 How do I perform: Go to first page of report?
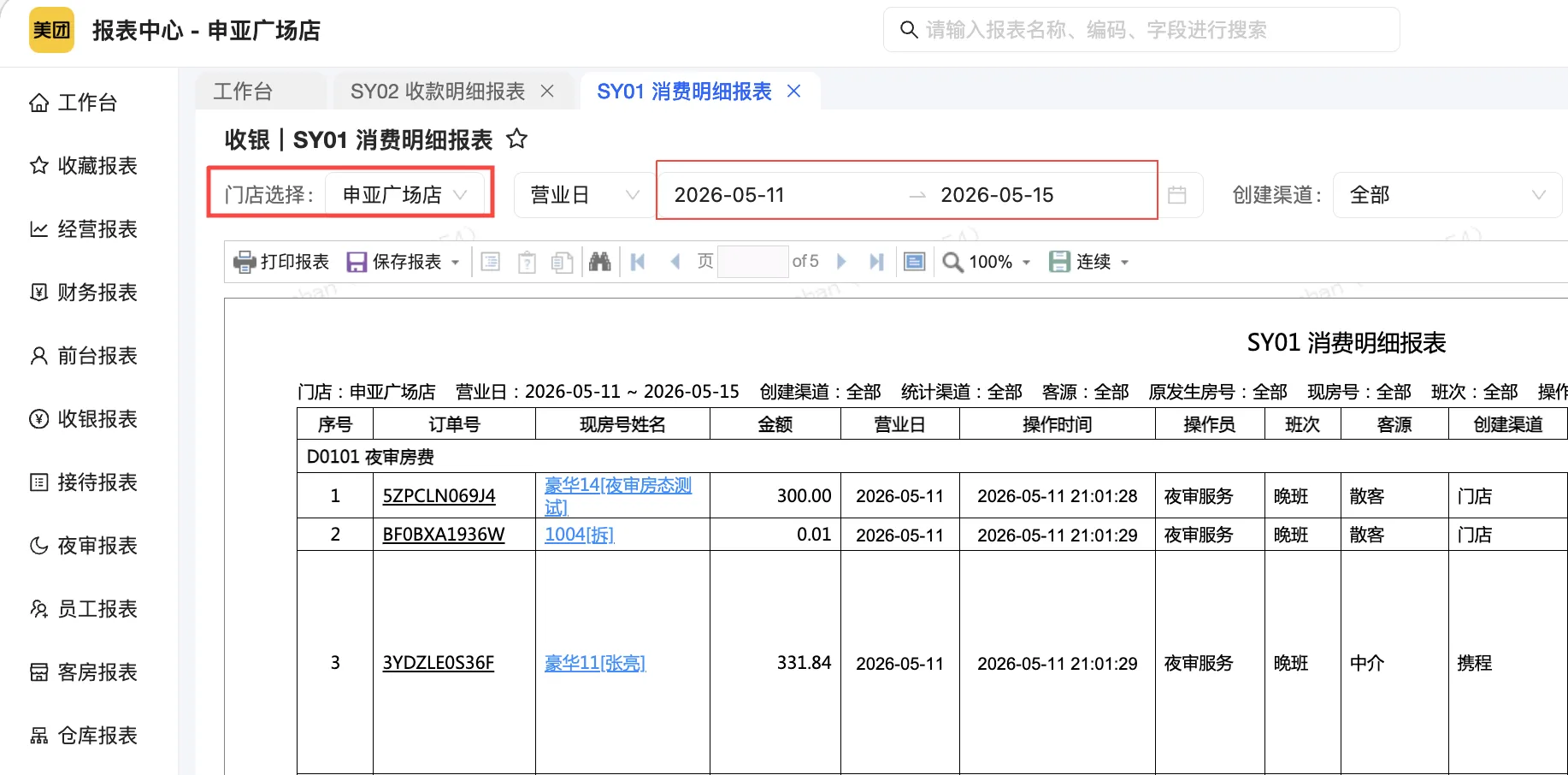pos(638,262)
